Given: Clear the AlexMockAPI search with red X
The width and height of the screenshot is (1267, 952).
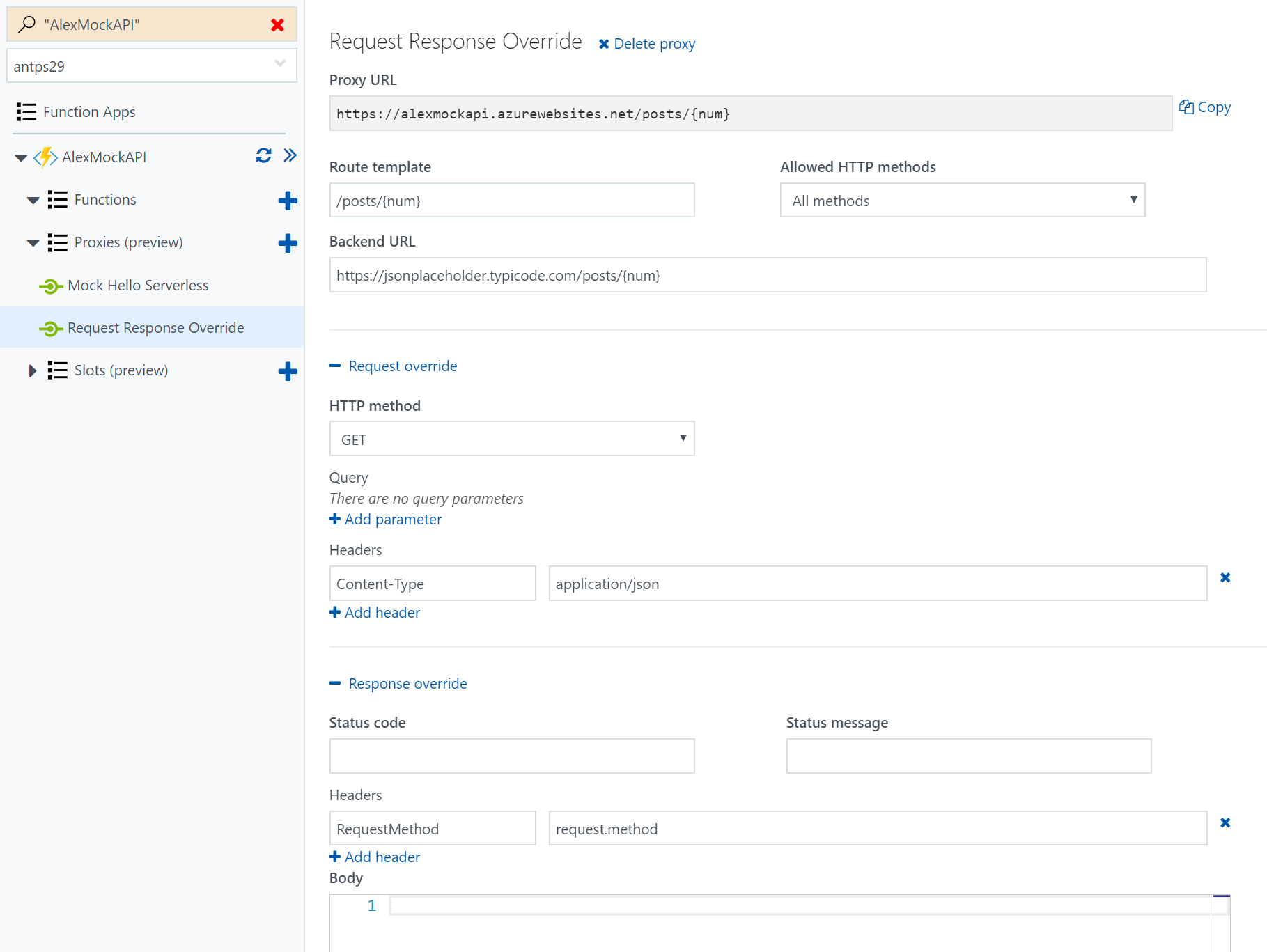Looking at the screenshot, I should coord(277,25).
